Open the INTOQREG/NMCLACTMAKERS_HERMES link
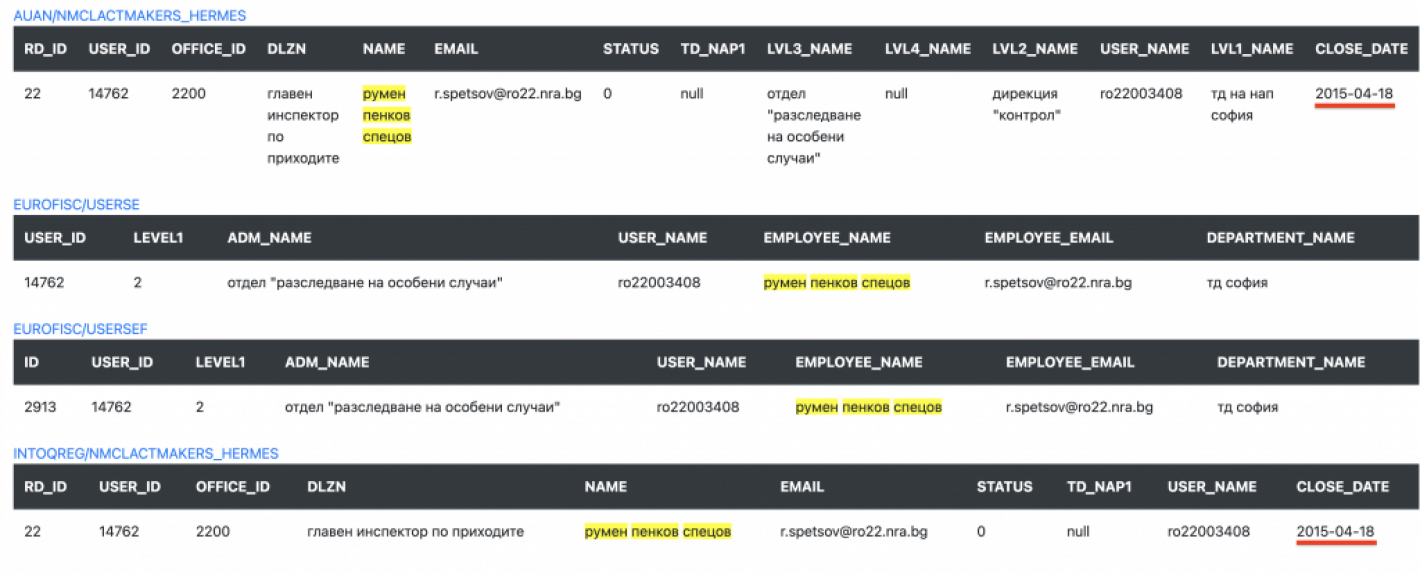The width and height of the screenshot is (1420, 574). click(x=145, y=454)
